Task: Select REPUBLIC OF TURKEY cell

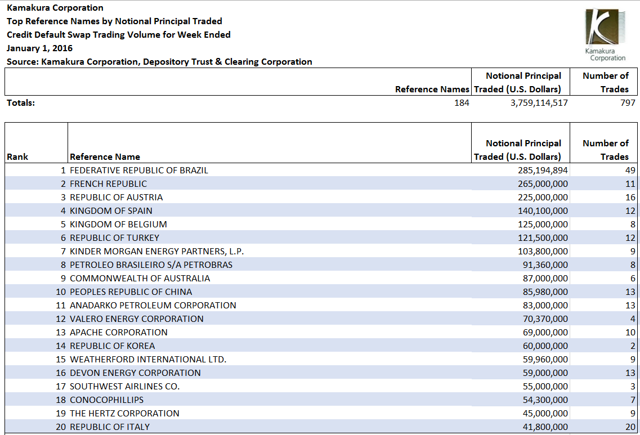Action: coord(115,237)
